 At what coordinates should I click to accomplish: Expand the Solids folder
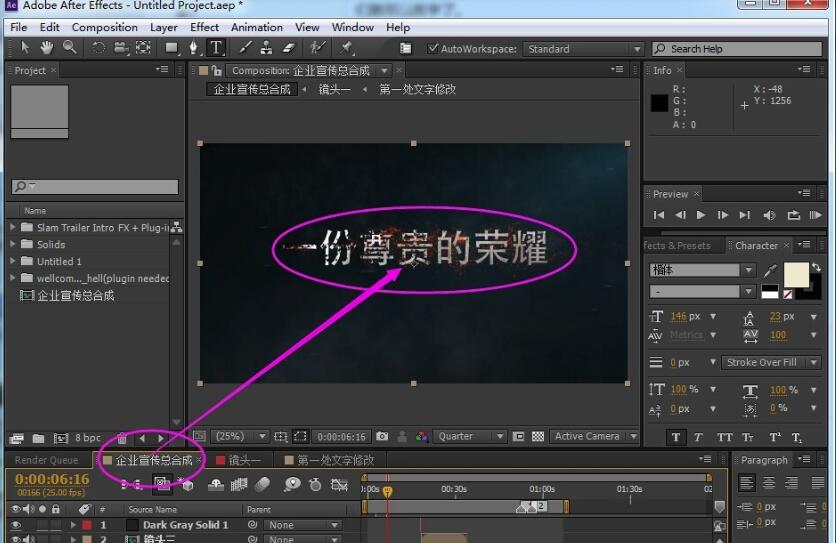[x=13, y=244]
